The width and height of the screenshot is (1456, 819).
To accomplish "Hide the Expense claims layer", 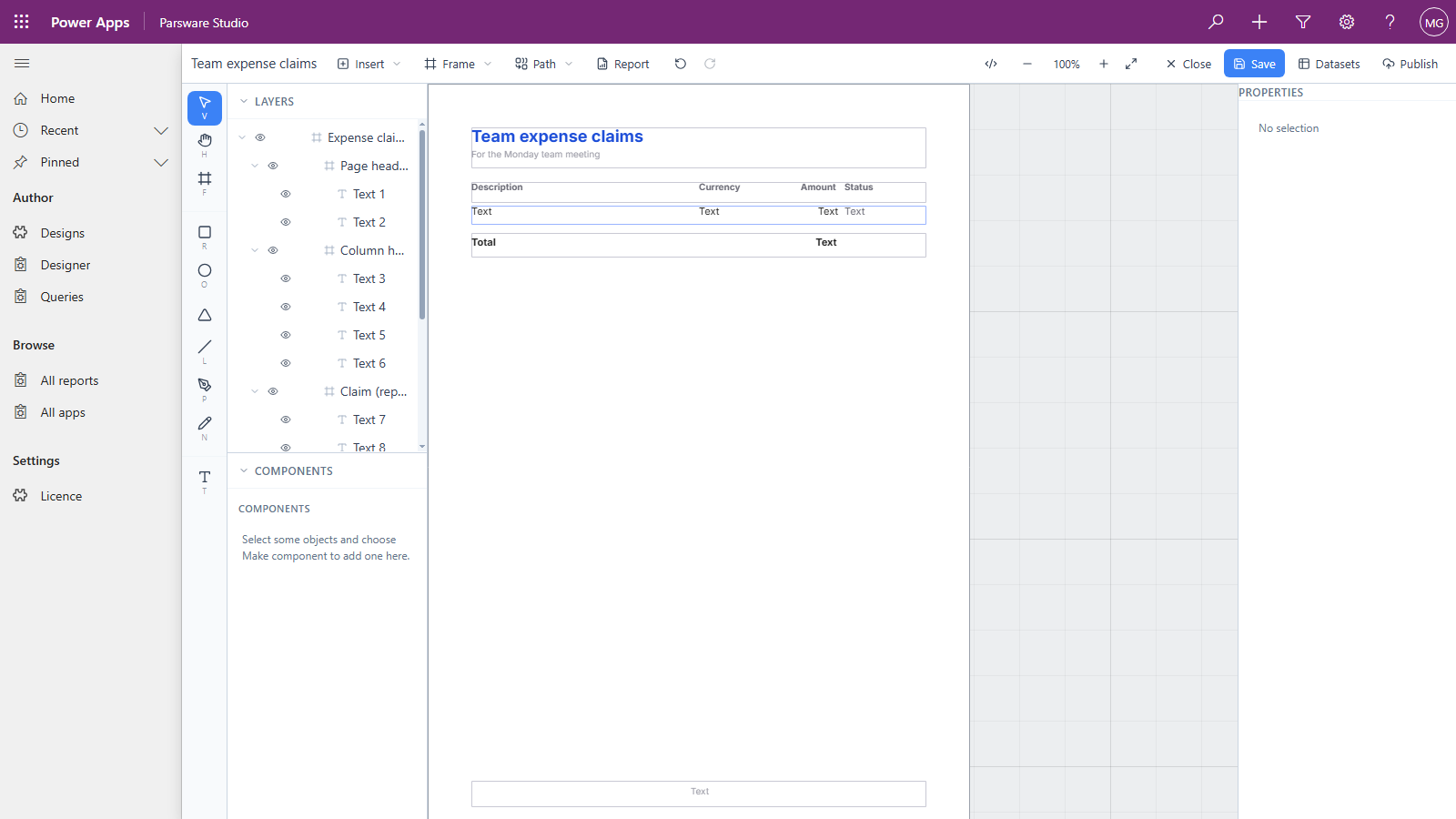I will tap(260, 137).
